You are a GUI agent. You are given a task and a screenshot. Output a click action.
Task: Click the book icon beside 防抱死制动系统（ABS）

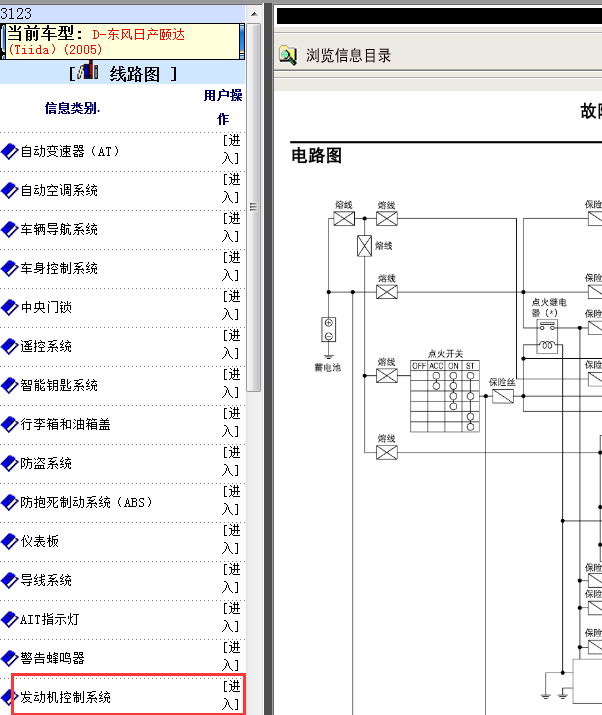click(10, 503)
